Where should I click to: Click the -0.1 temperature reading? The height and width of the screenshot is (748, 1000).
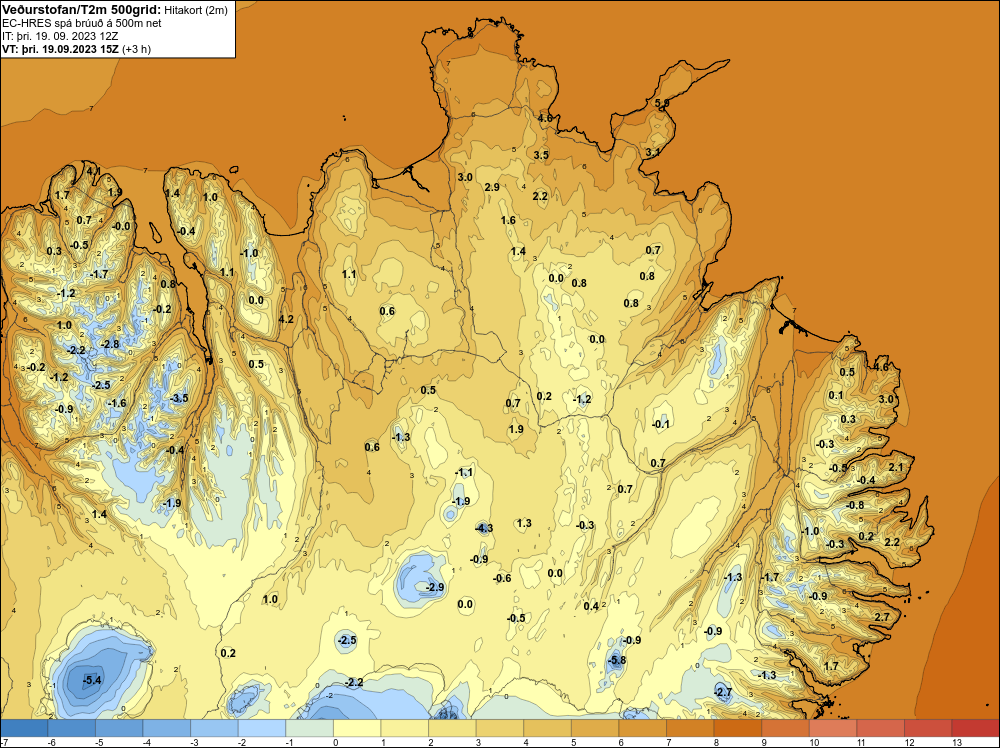[661, 424]
